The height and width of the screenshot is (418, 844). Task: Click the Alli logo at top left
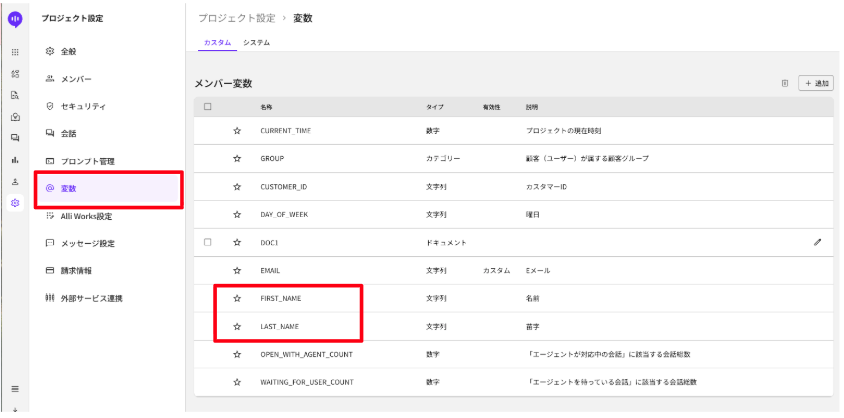click(14, 18)
